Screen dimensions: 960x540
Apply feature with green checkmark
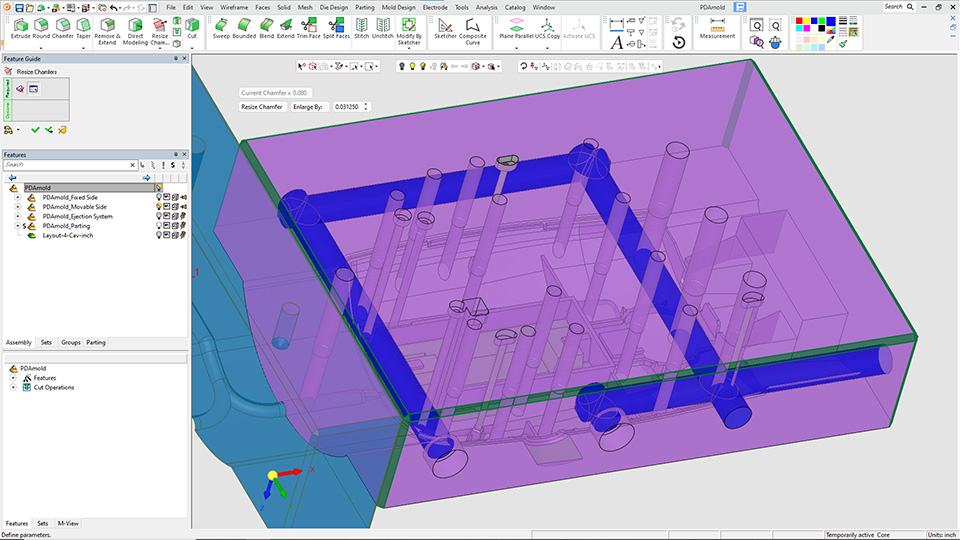pyautogui.click(x=35, y=130)
